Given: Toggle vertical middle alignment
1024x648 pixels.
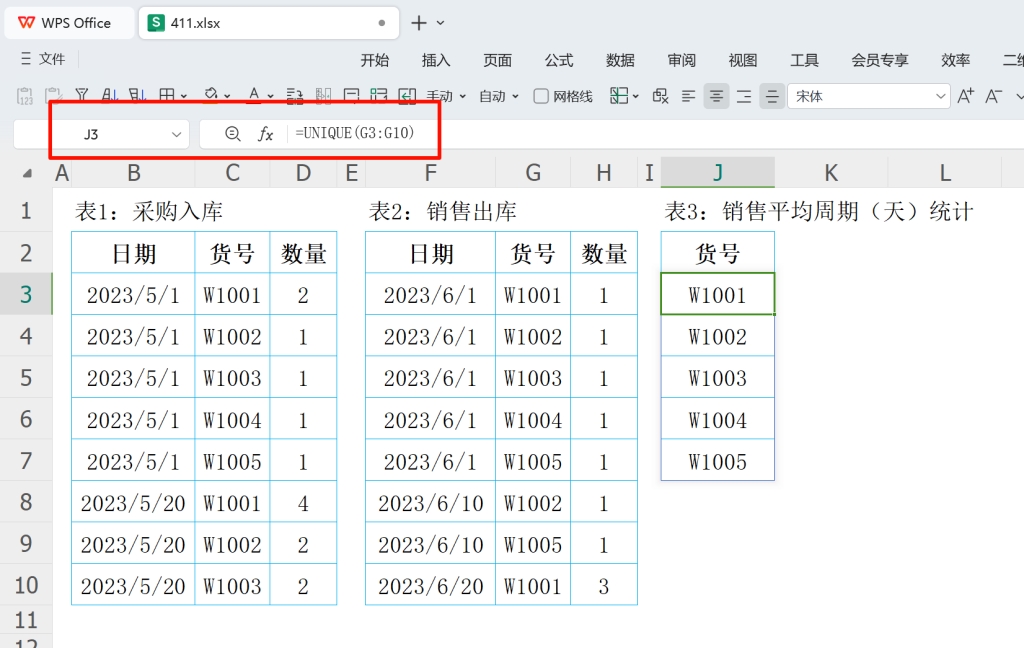Looking at the screenshot, I should tap(772, 97).
